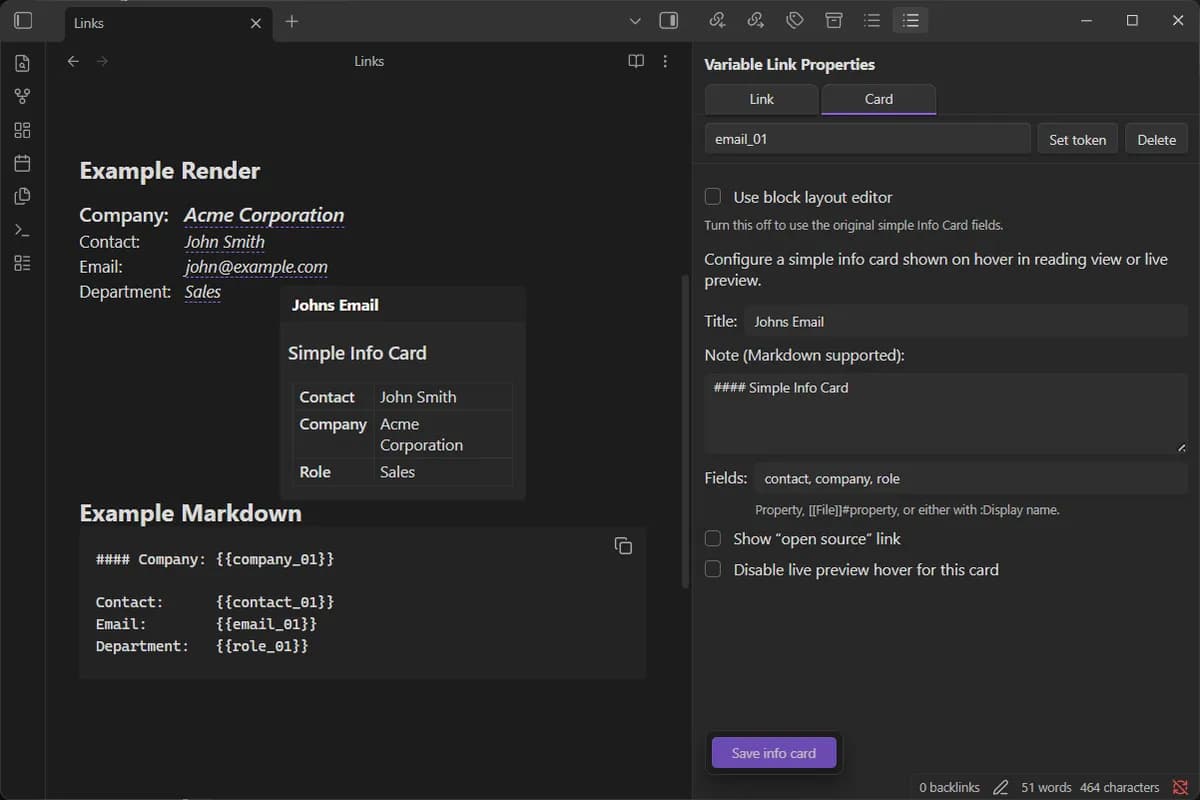Click the Contact row label in the info card
The image size is (1200, 800).
pos(327,397)
